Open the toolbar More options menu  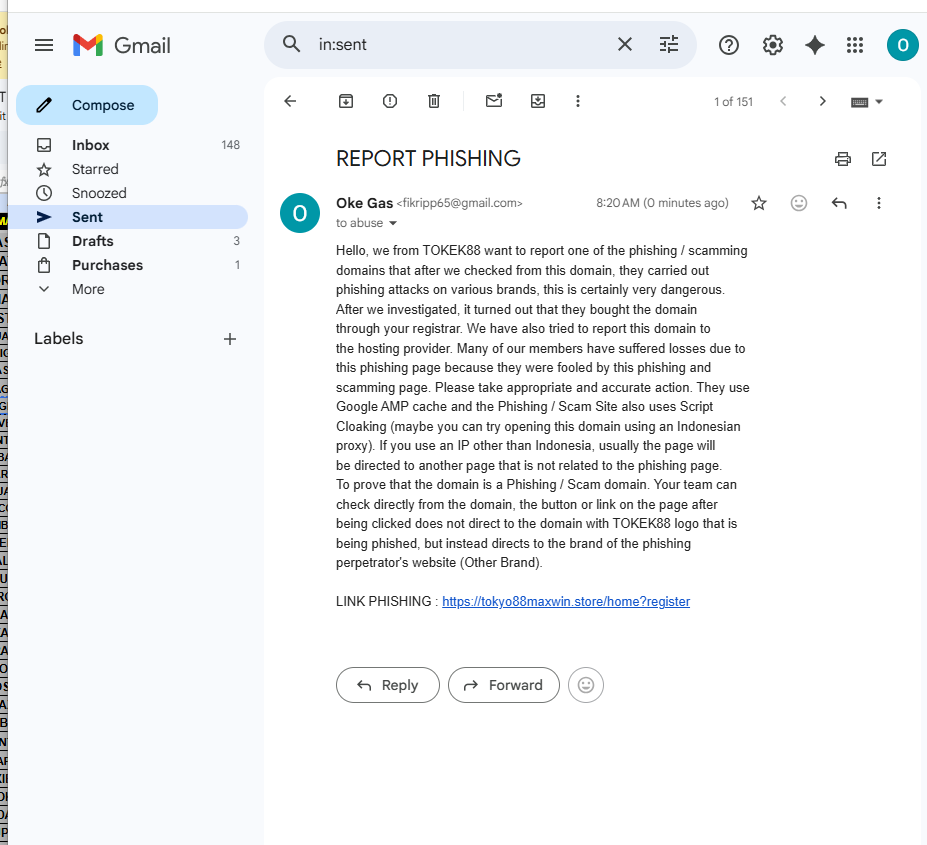pos(578,101)
